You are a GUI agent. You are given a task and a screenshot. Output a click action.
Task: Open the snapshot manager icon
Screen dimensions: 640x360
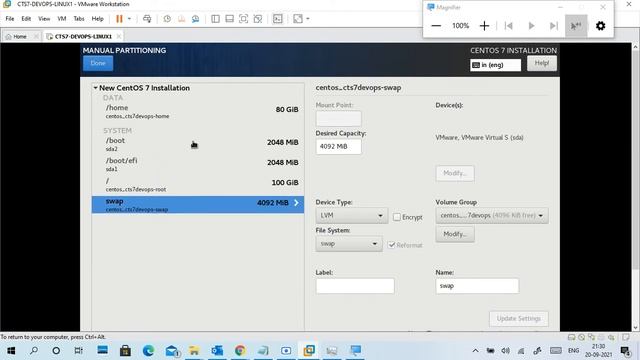tap(196, 19)
